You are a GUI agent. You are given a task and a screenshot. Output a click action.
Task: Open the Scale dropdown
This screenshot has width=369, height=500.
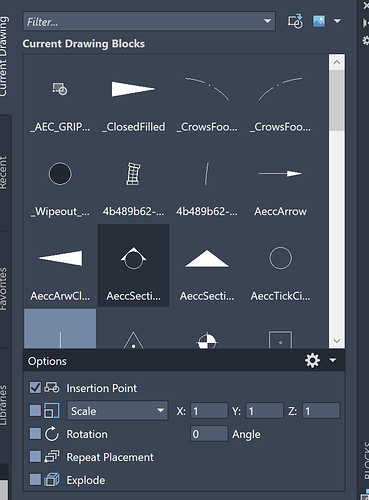(117, 411)
